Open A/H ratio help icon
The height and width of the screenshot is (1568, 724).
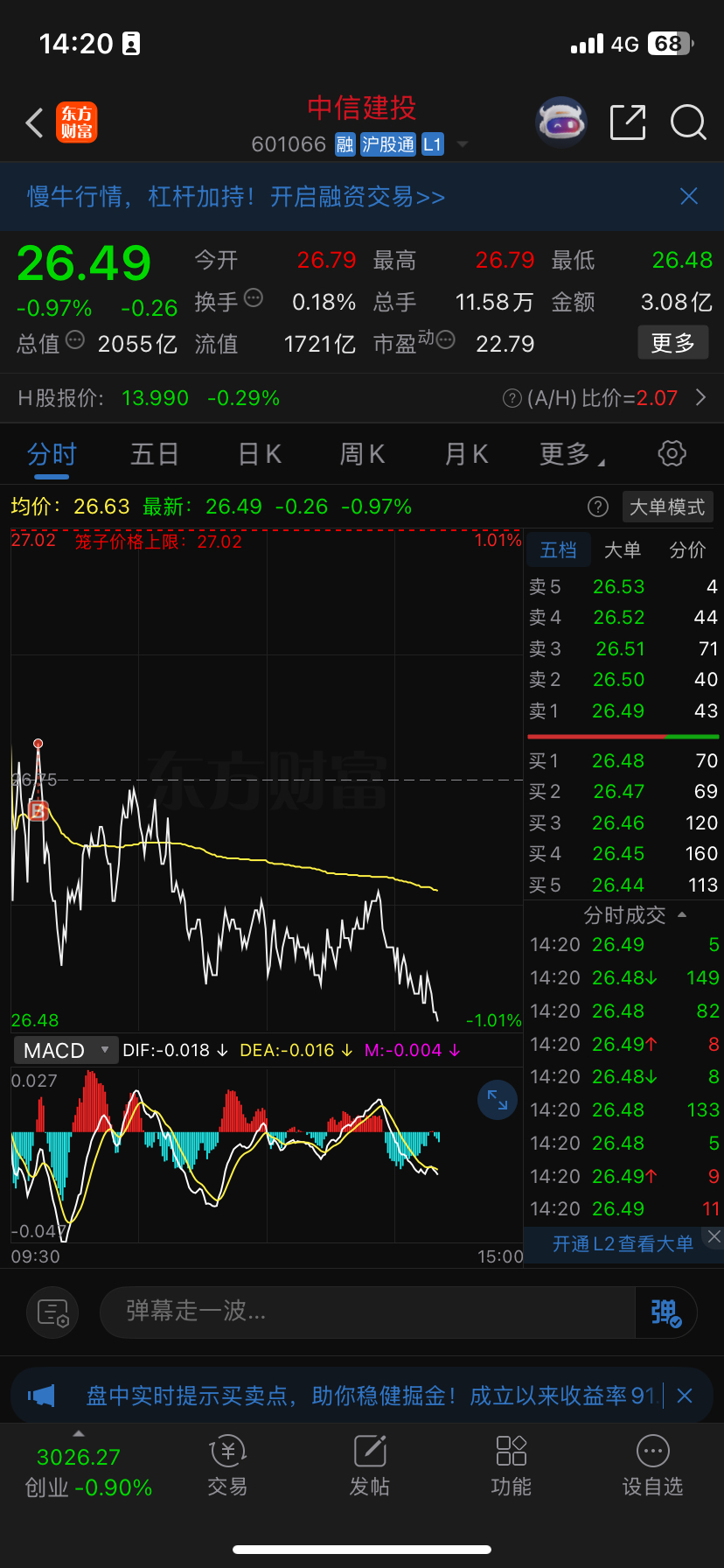(x=512, y=398)
